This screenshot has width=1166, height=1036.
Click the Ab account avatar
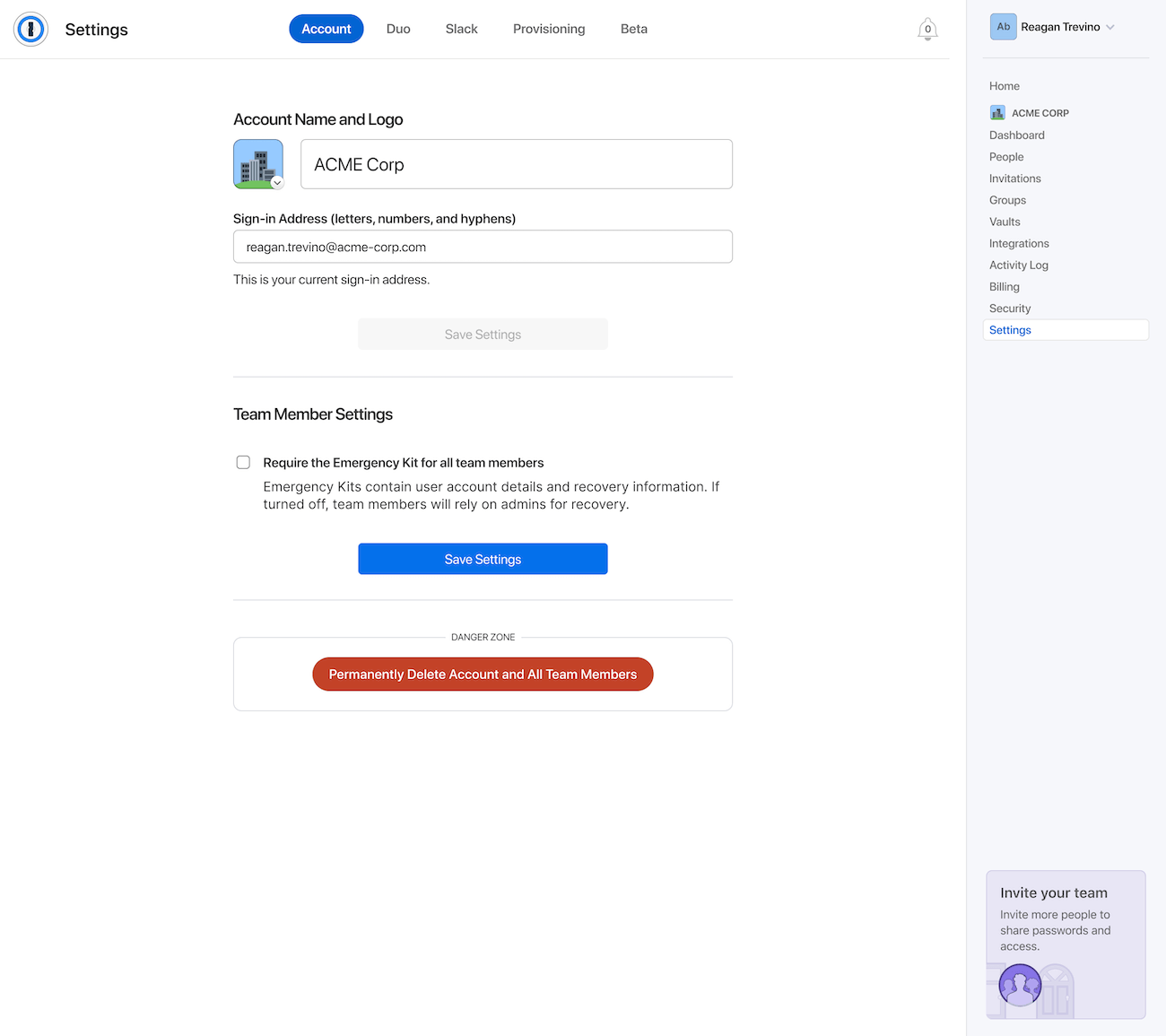(x=1003, y=27)
